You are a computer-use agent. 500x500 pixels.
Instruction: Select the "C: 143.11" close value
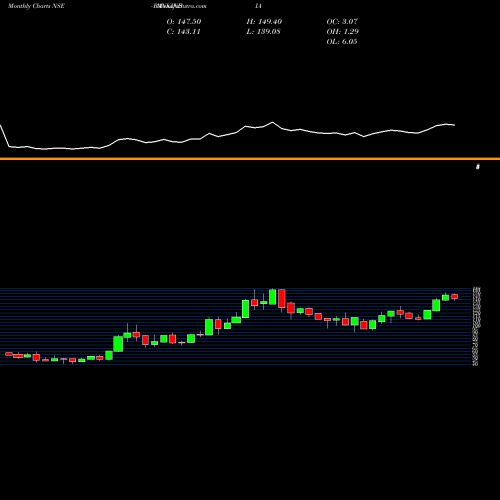(x=183, y=32)
